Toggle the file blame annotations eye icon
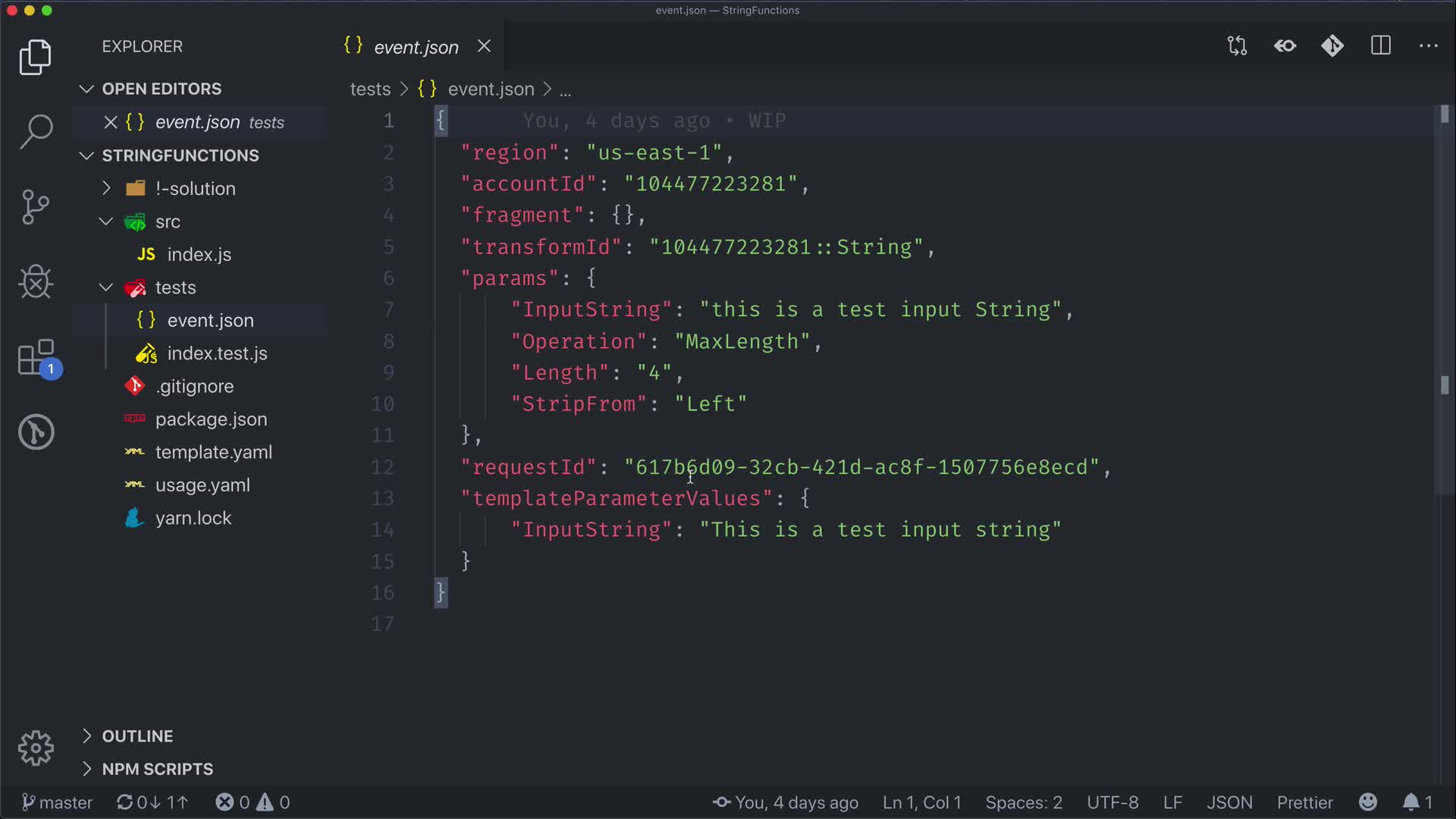This screenshot has width=1456, height=819. (x=1285, y=46)
